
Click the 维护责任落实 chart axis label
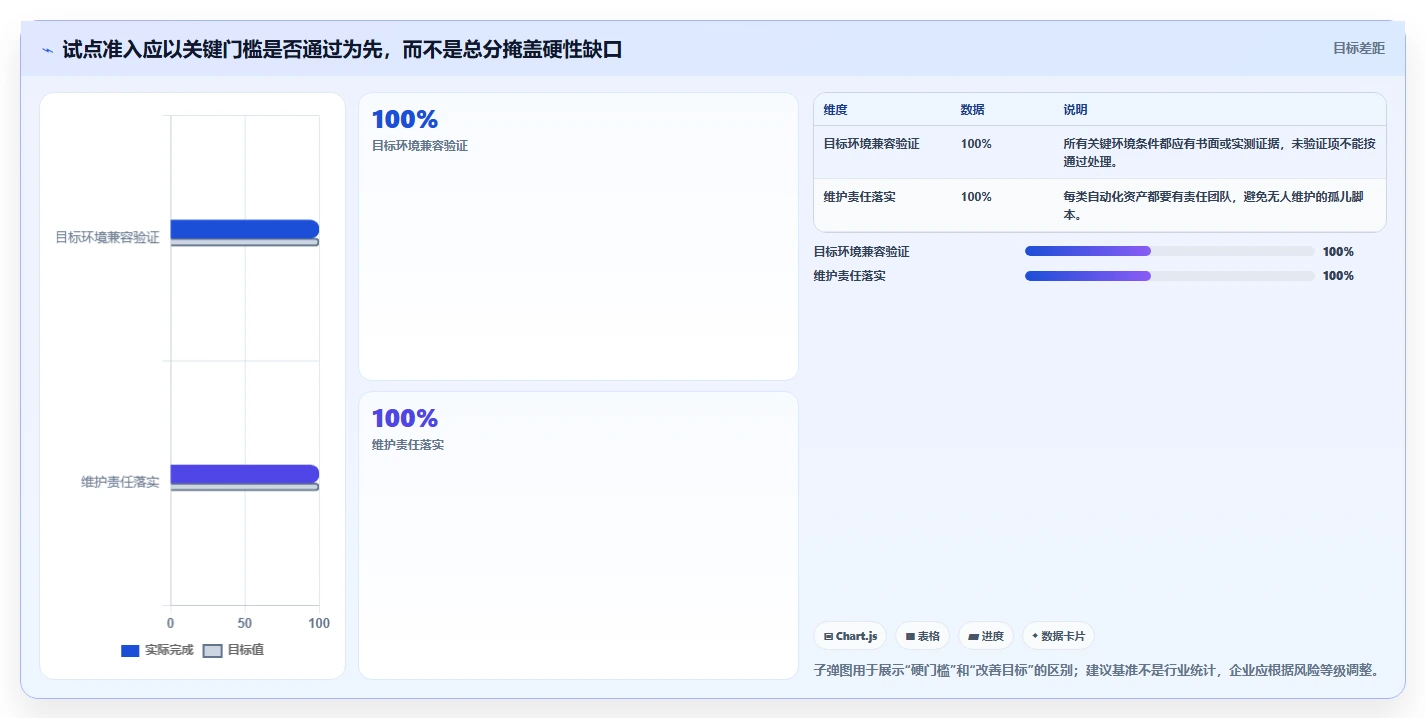click(x=120, y=482)
